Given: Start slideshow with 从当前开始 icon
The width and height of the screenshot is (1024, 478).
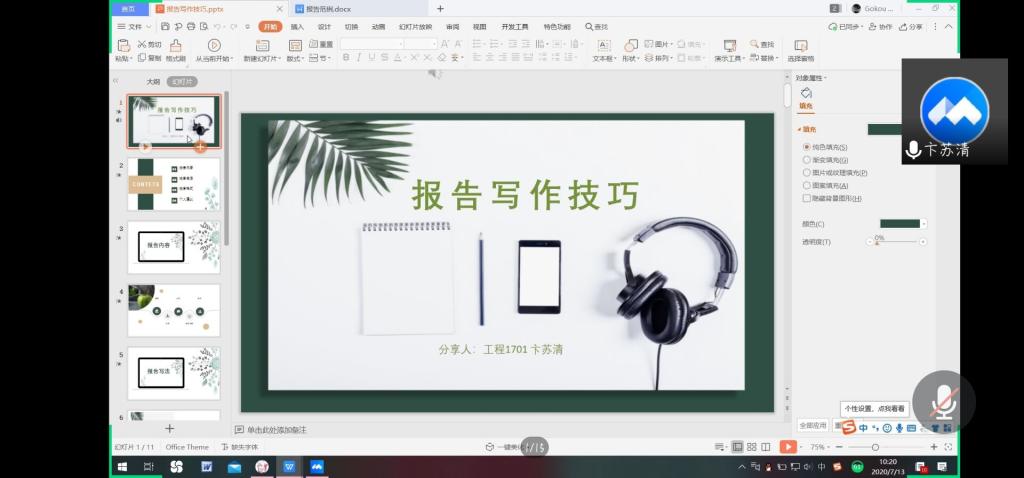Looking at the screenshot, I should coord(214,46).
